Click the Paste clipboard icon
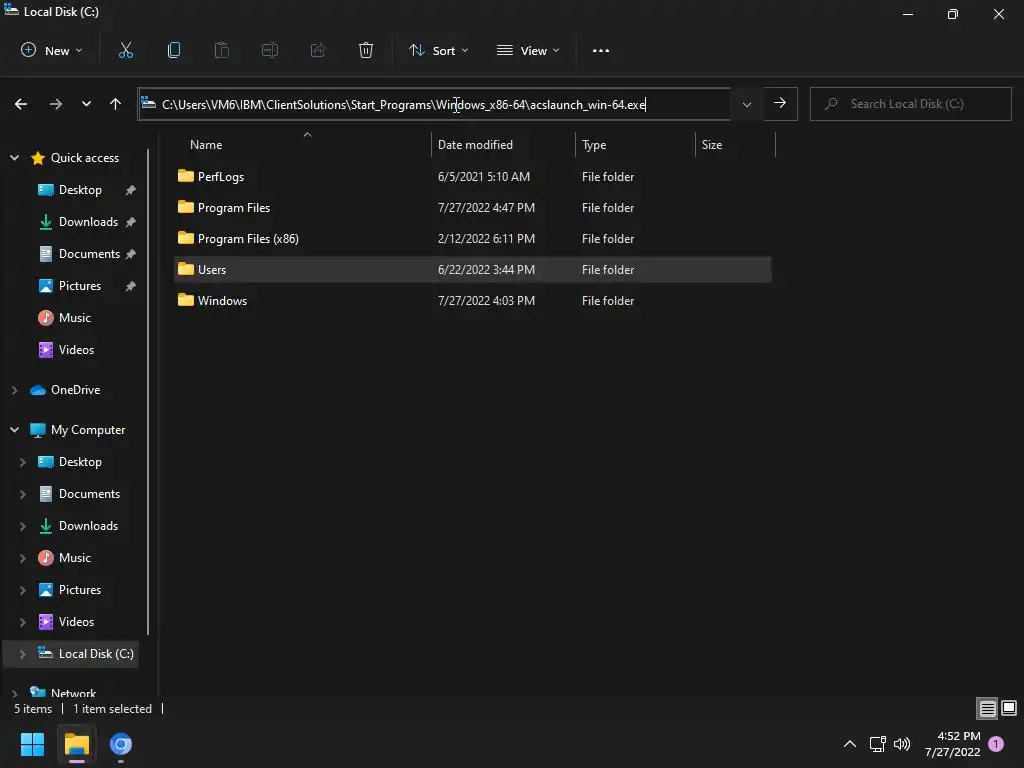 coord(221,50)
